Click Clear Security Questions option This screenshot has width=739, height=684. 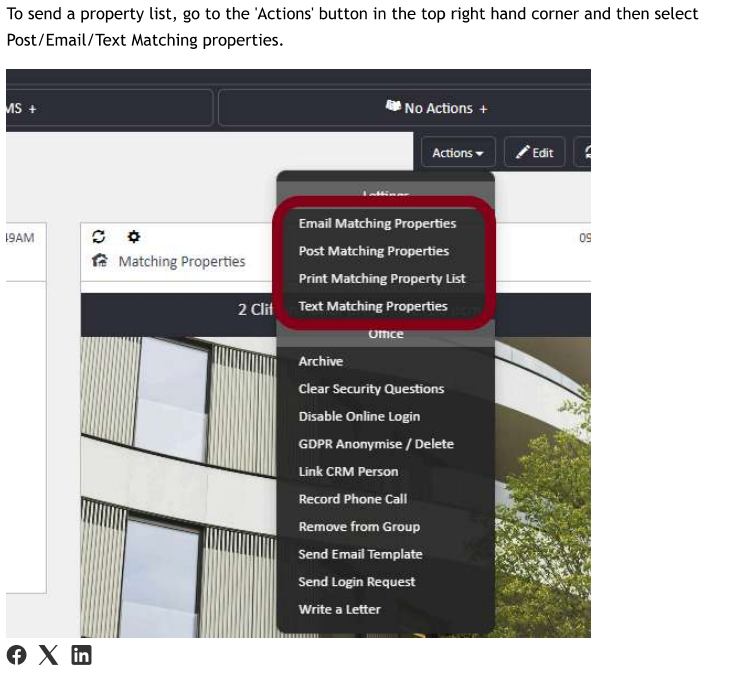(371, 389)
